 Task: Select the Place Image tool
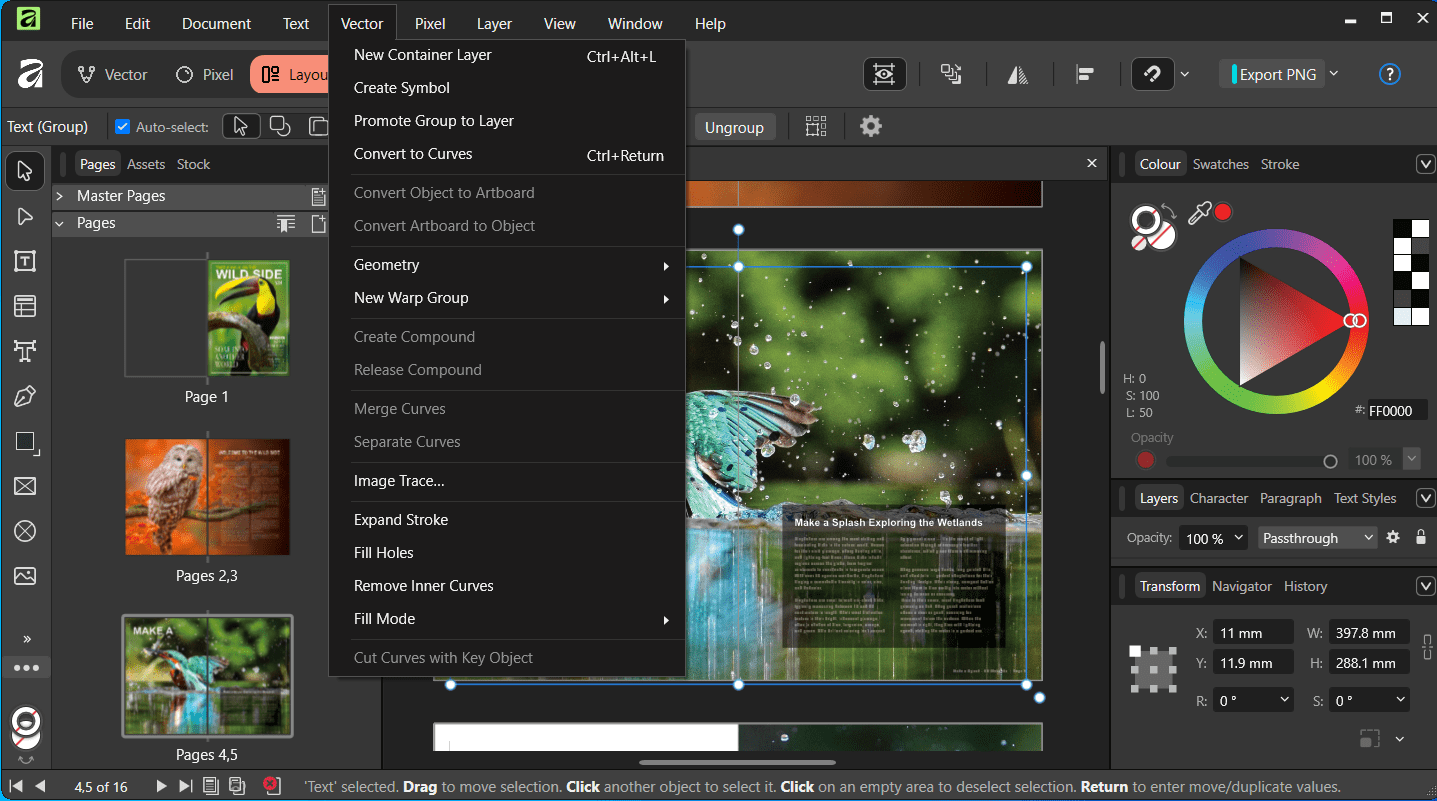25,576
